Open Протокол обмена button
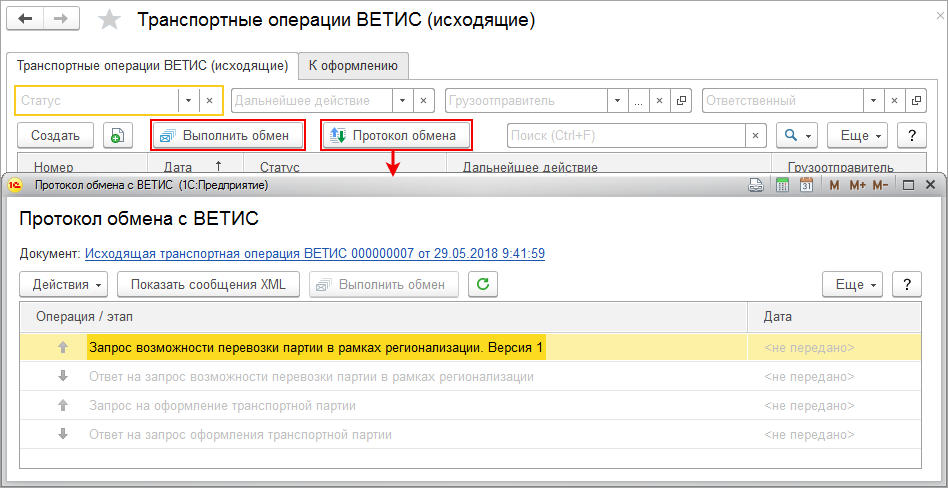The image size is (948, 488). [x=396, y=135]
